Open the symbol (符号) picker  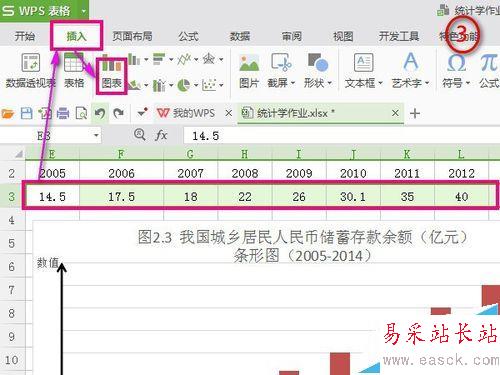coord(456,71)
